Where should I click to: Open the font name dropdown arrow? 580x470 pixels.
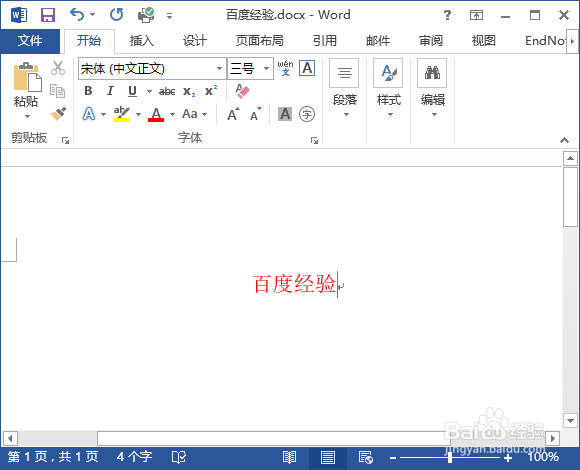[219, 68]
